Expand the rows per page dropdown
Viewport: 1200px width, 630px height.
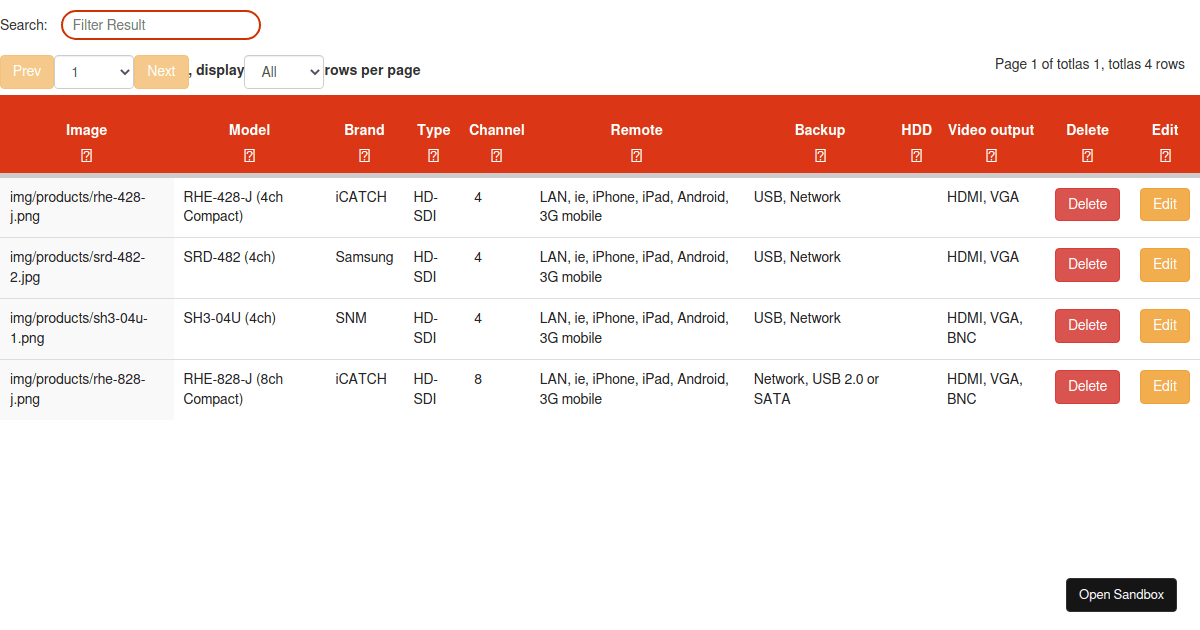[284, 72]
